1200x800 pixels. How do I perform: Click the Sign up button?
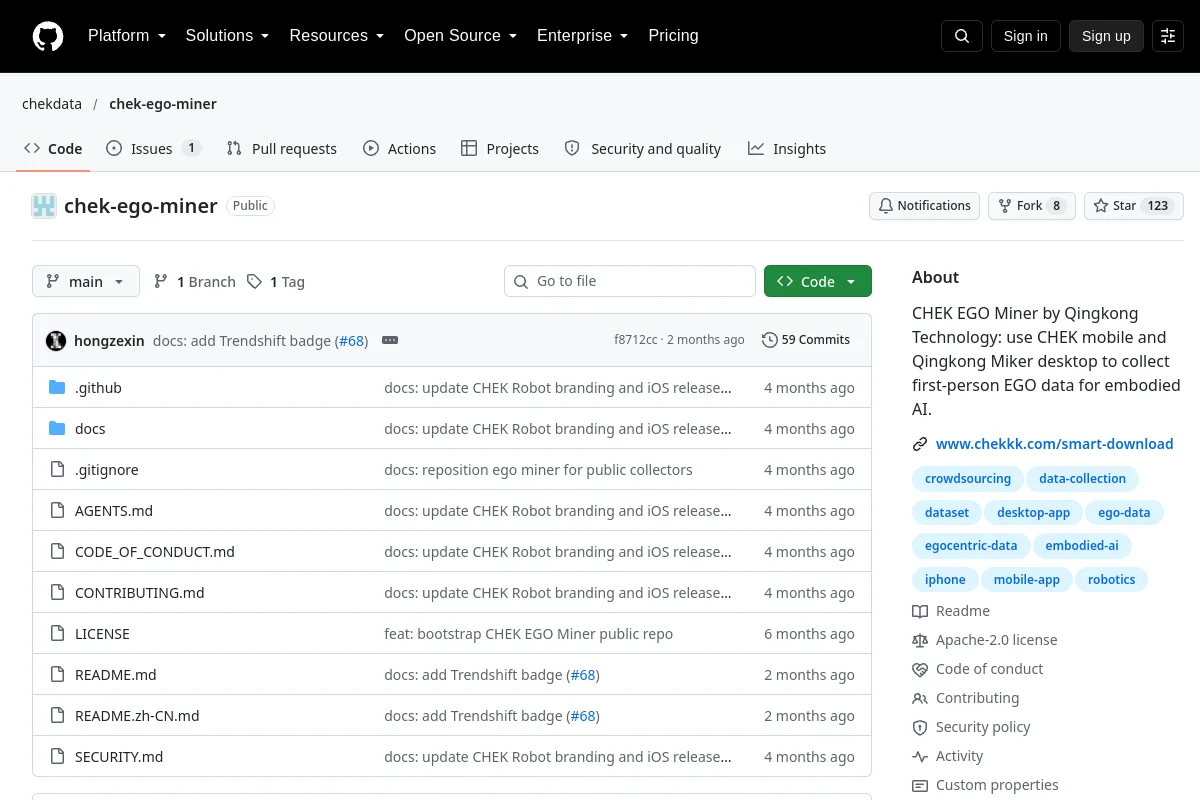1106,36
